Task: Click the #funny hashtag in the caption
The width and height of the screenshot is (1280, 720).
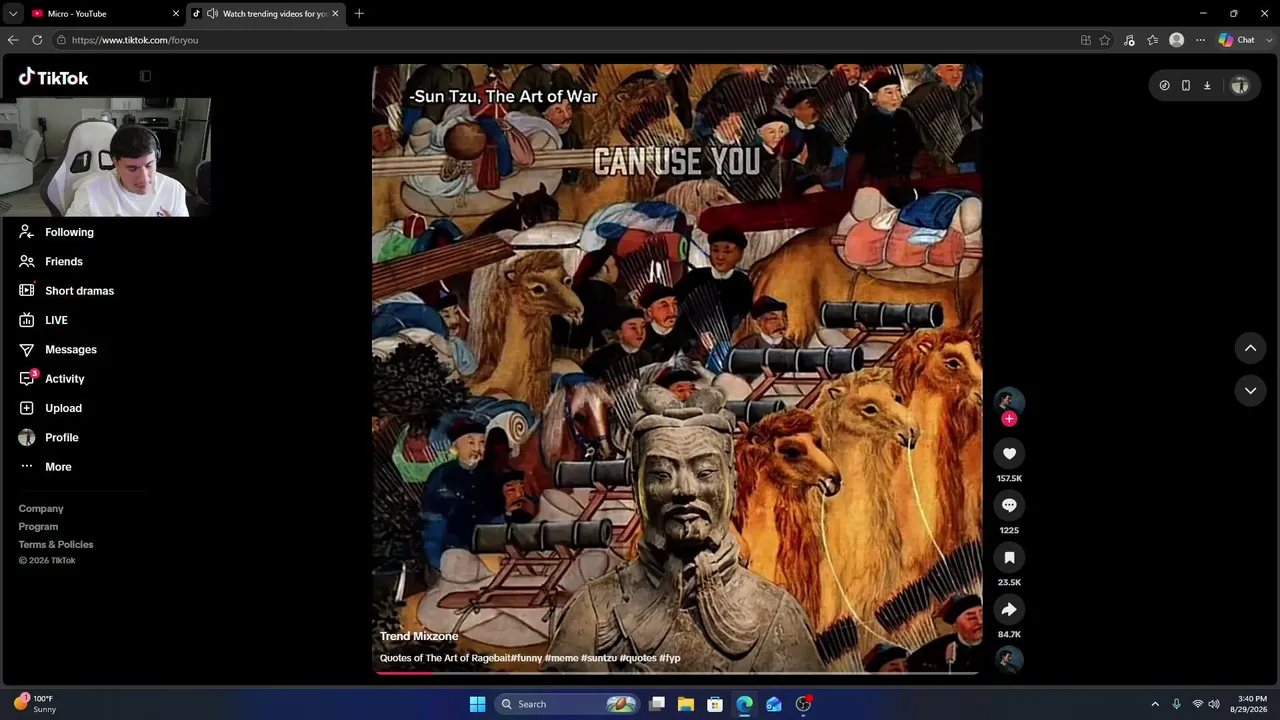Action: pos(526,658)
